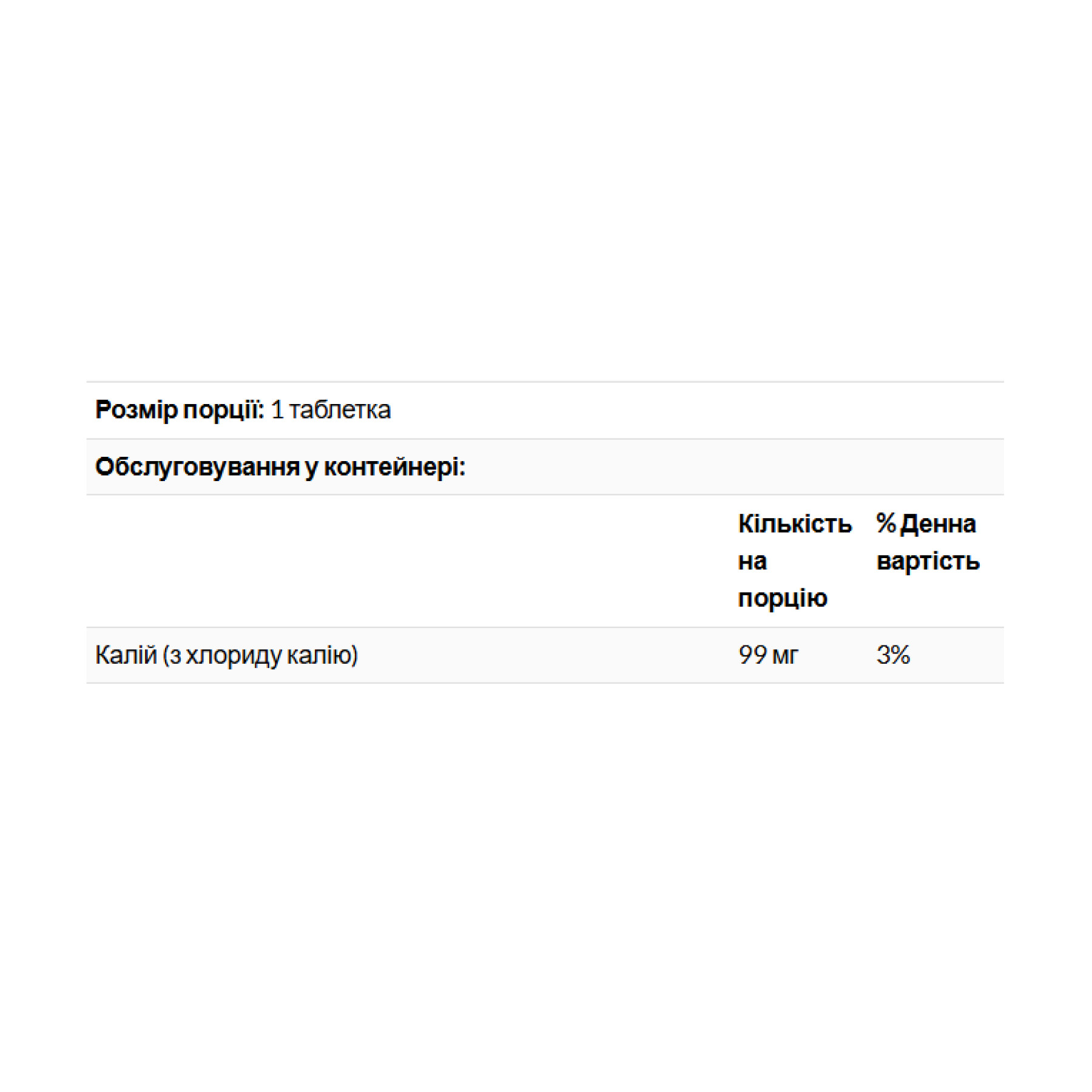Click the '99 мг' amount cell
Screen dimensions: 1092x1092
click(768, 655)
